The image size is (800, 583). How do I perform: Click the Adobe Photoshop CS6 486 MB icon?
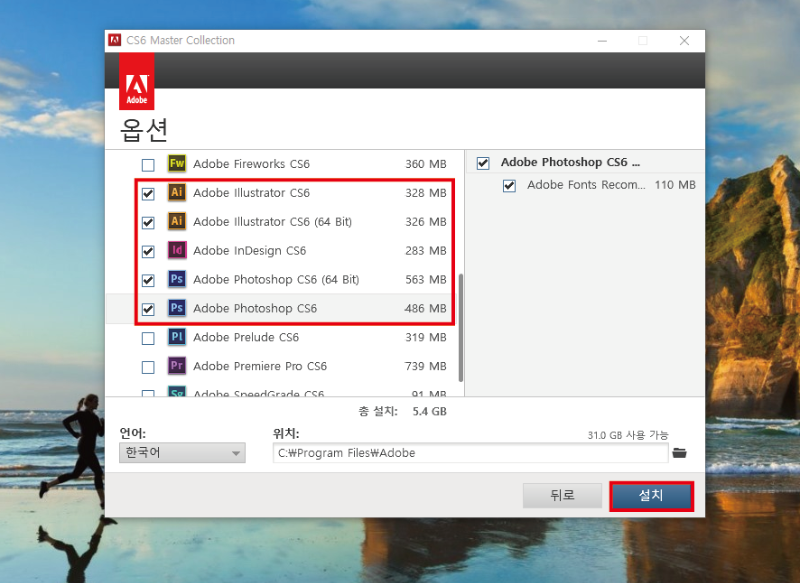[x=177, y=308]
